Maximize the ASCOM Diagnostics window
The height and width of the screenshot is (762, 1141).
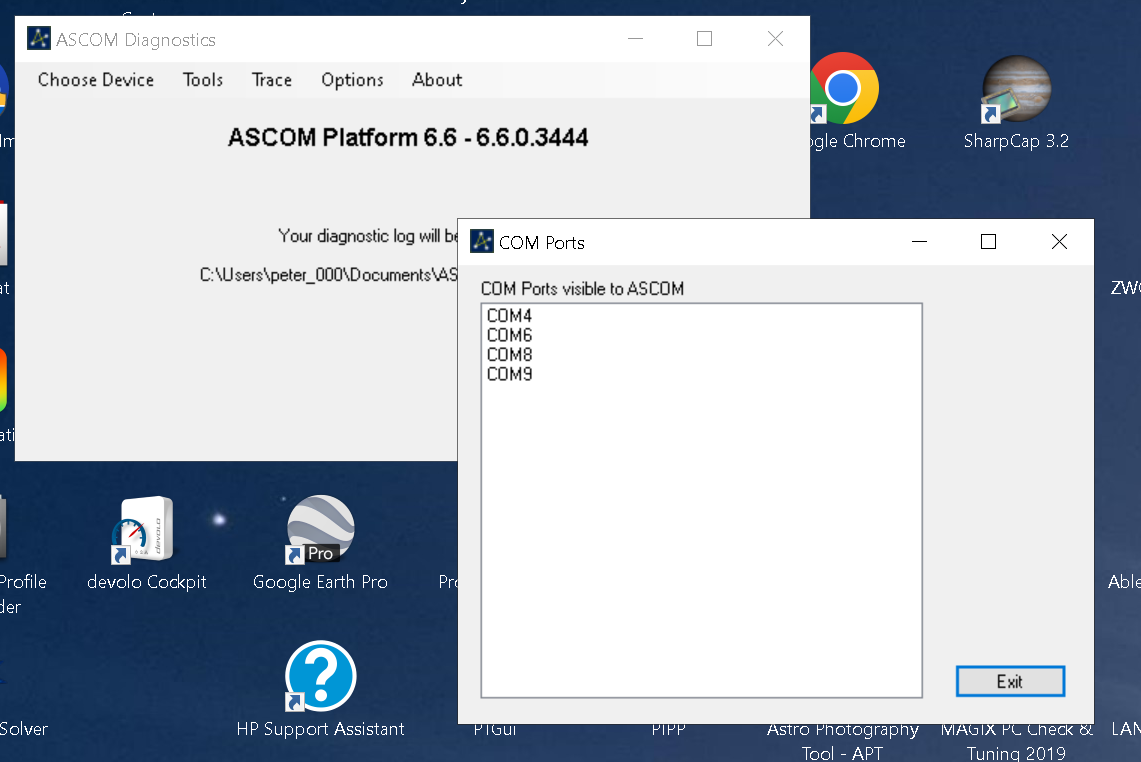(x=704, y=39)
